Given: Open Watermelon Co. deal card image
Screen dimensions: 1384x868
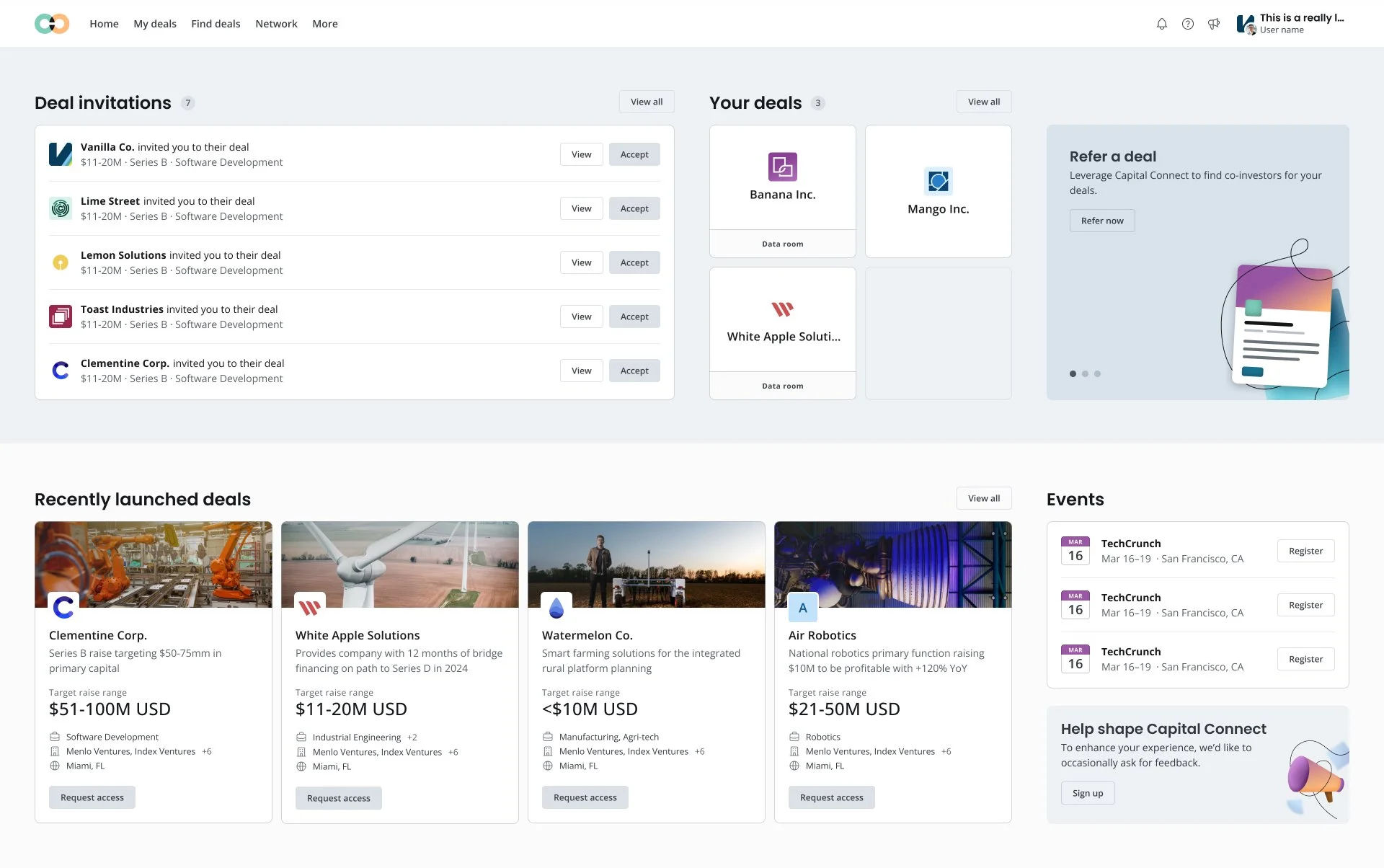Looking at the screenshot, I should (x=646, y=564).
